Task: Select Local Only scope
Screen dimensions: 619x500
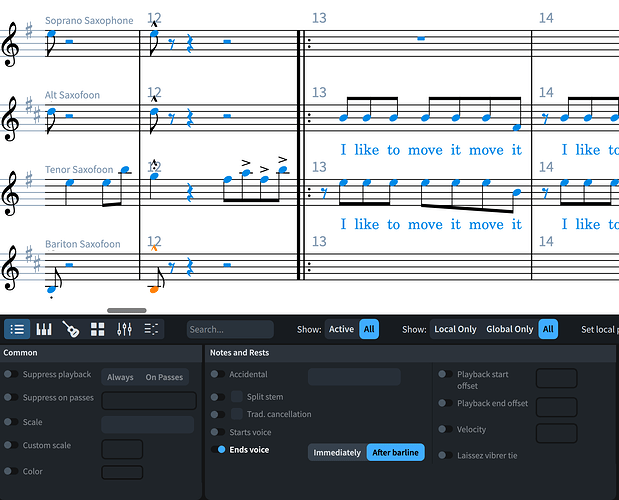Action: click(x=455, y=329)
